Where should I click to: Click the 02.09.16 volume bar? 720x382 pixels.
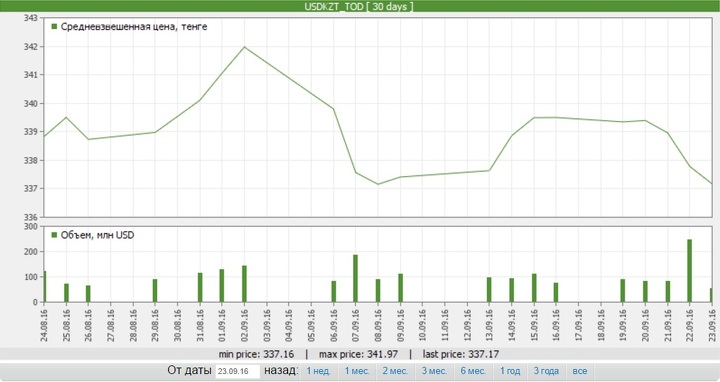[244, 284]
